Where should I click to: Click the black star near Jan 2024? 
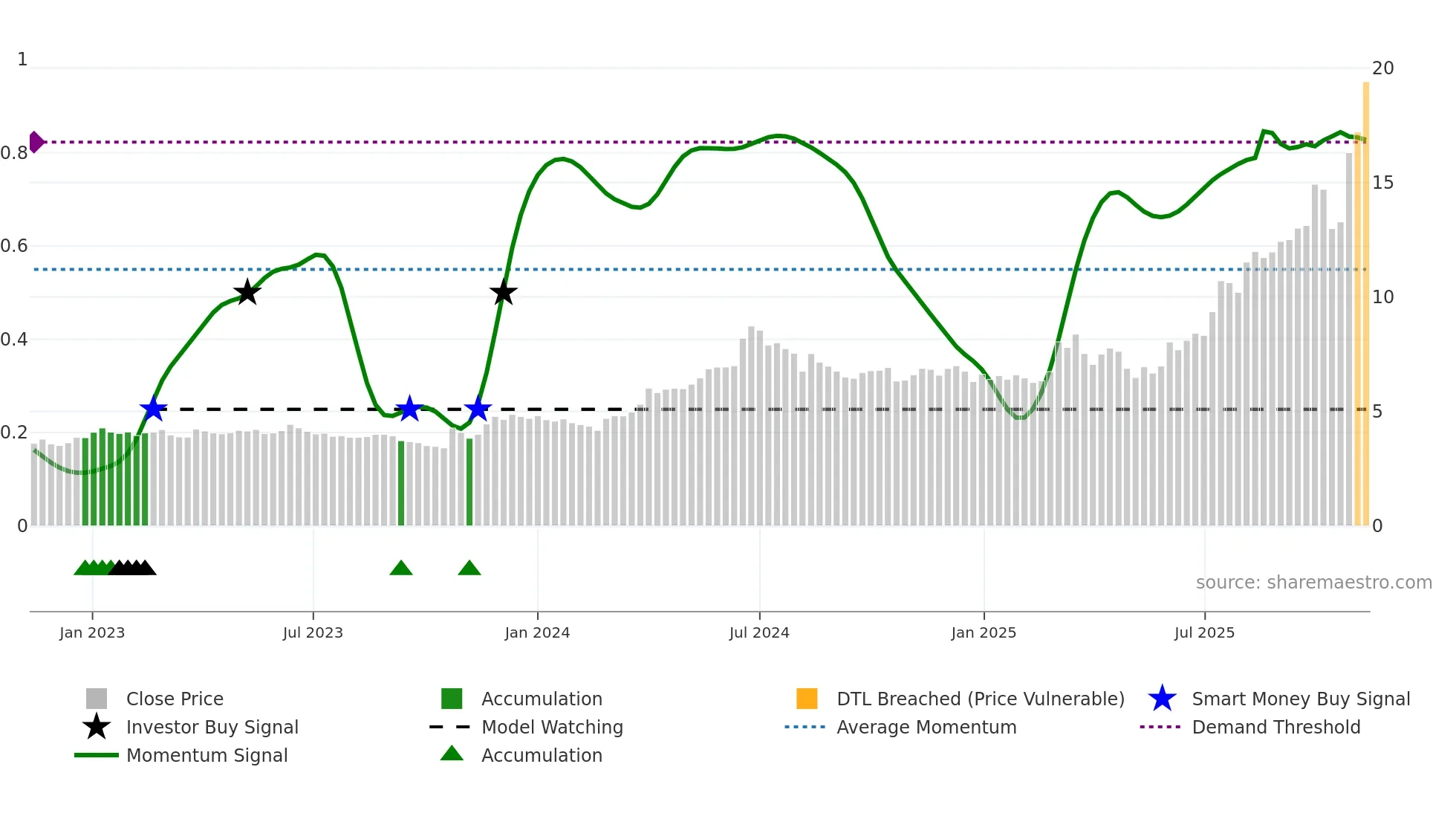coord(504,293)
